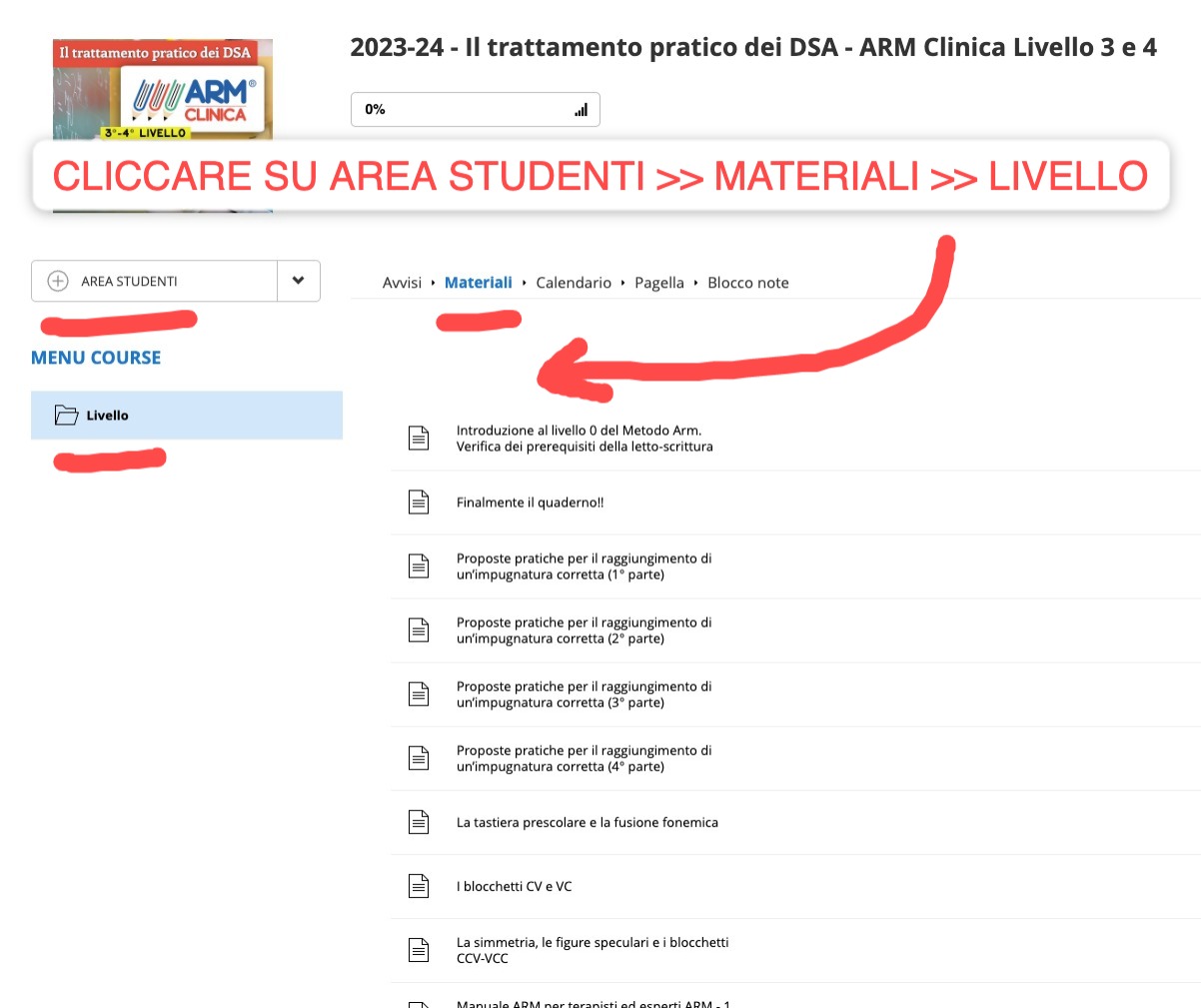1201x1008 pixels.
Task: Click the Livello folder icon
Action: tap(66, 416)
